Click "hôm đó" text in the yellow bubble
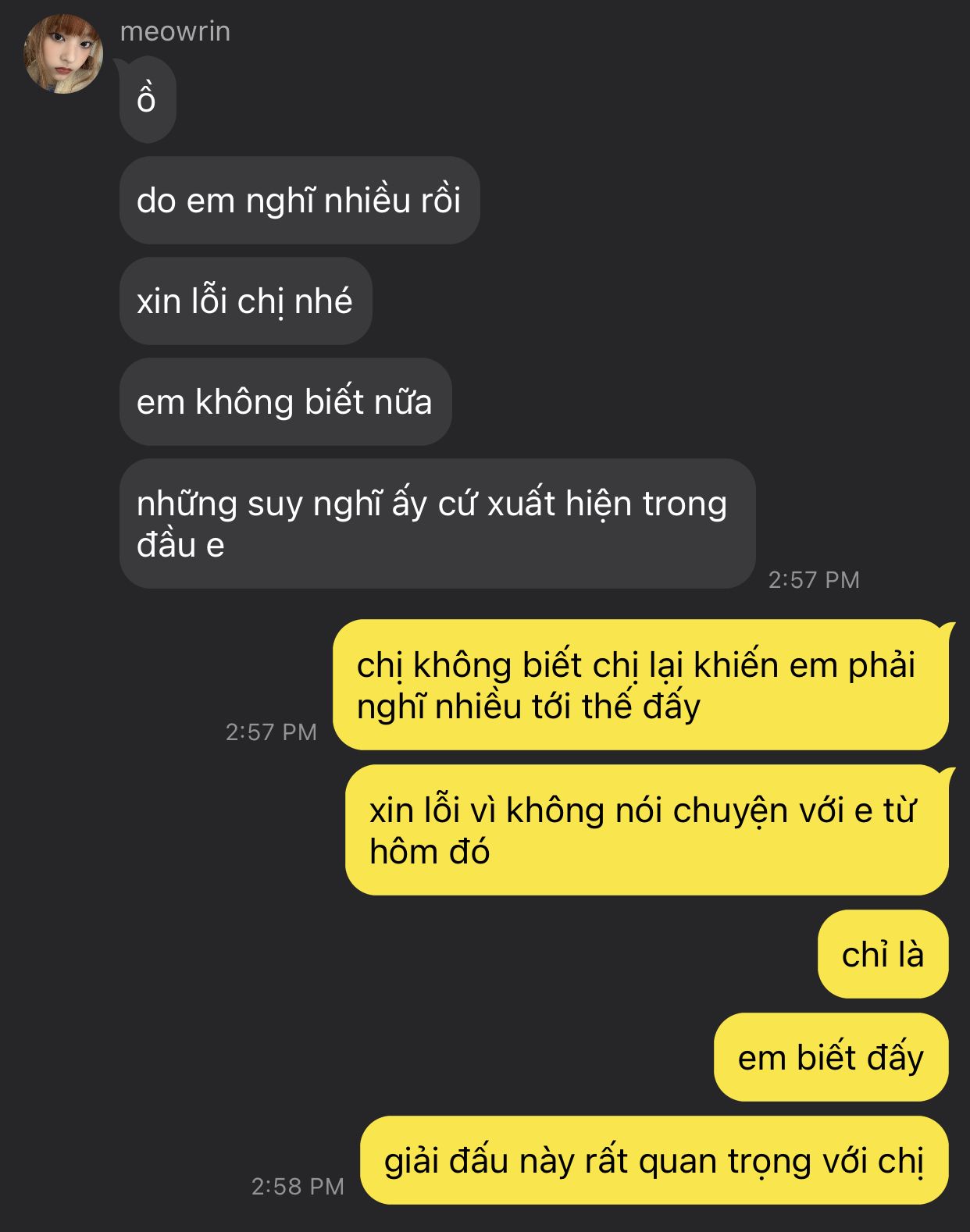The image size is (970, 1232). coord(430,852)
